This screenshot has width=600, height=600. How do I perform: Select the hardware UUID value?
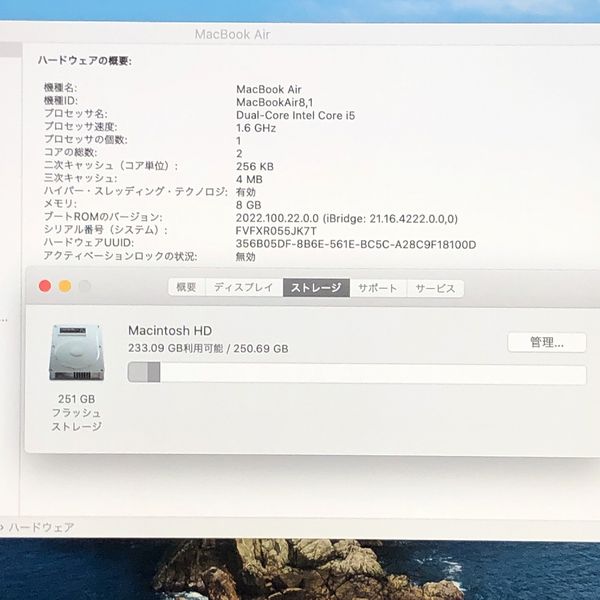356,244
